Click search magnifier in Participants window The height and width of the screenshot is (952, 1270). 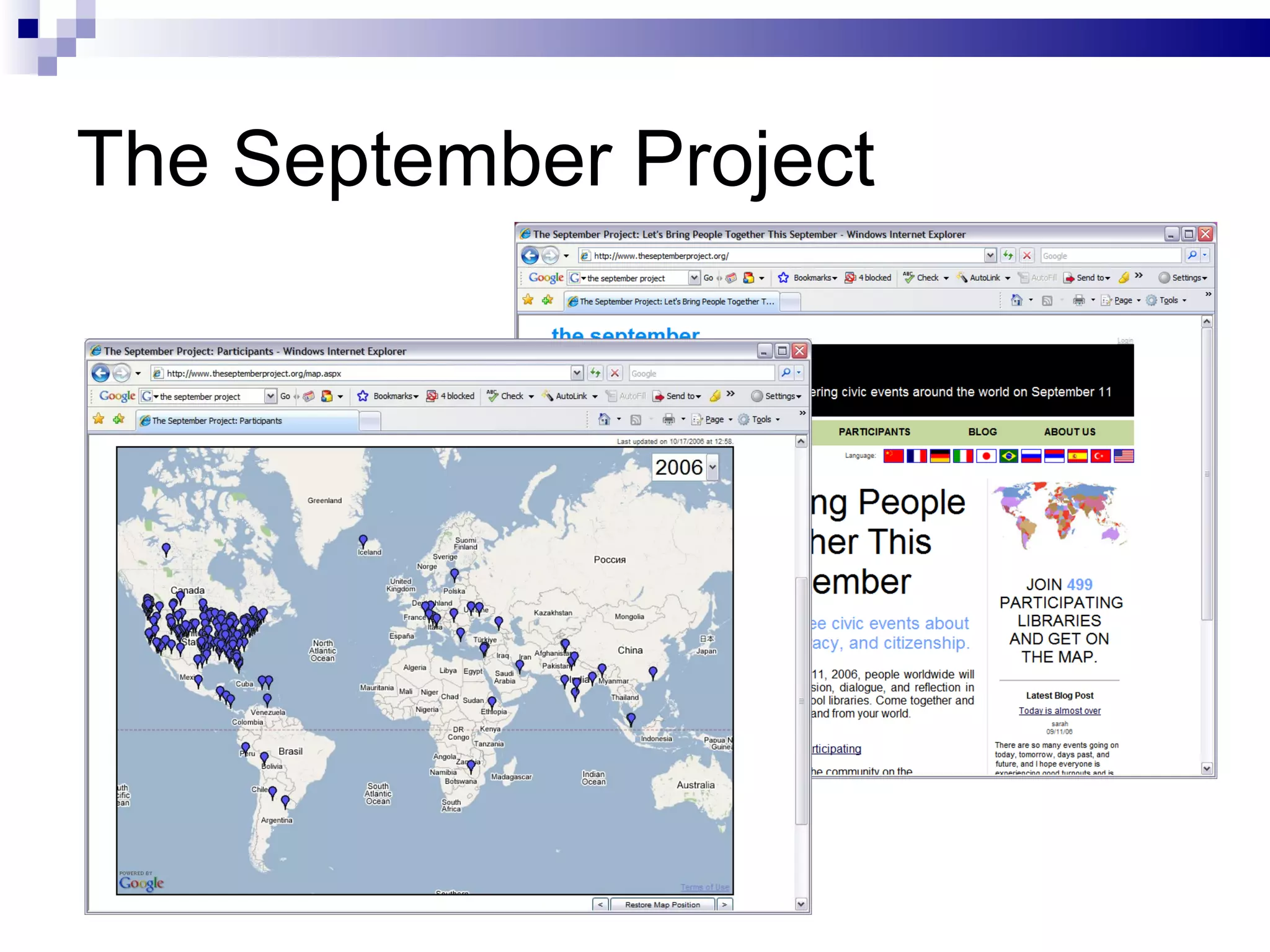[786, 373]
